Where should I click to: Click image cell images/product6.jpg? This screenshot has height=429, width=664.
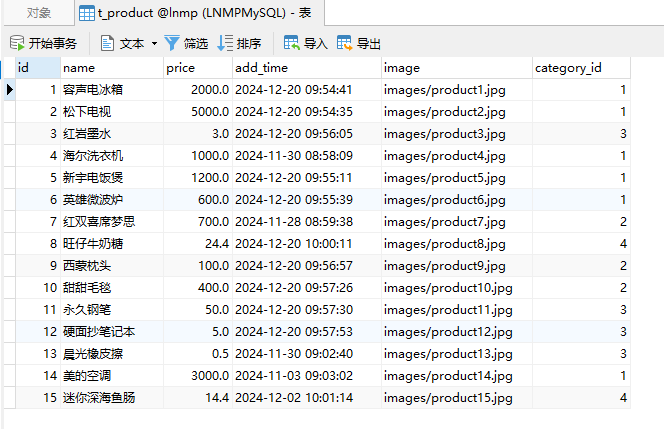pyautogui.click(x=456, y=200)
